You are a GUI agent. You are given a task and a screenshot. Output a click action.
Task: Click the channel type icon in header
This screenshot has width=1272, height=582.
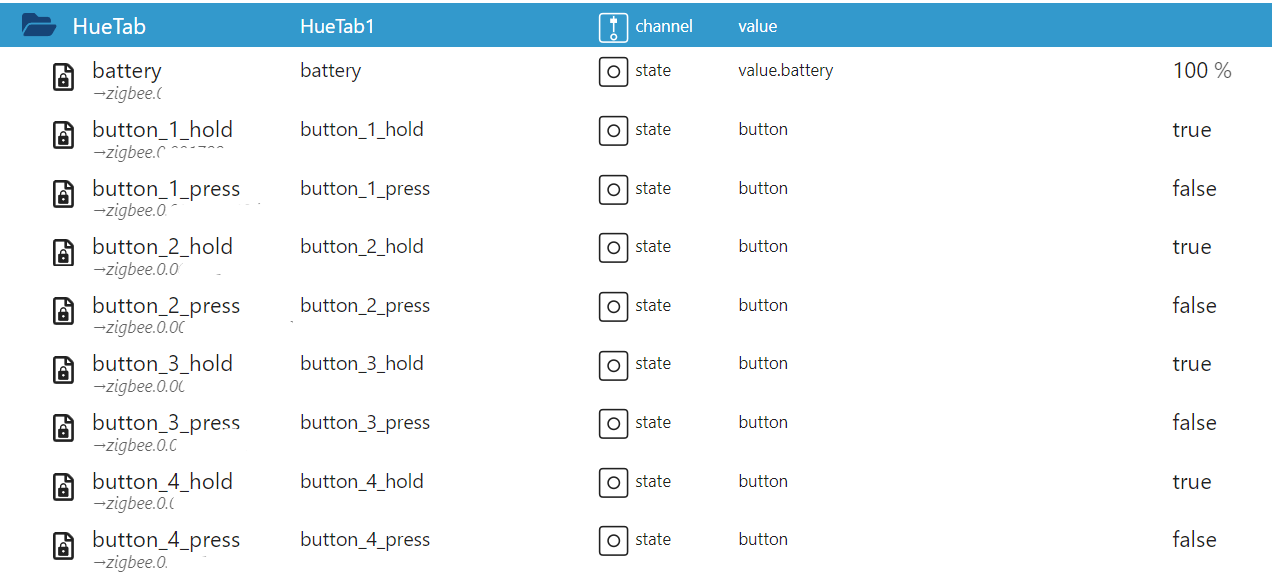point(613,27)
